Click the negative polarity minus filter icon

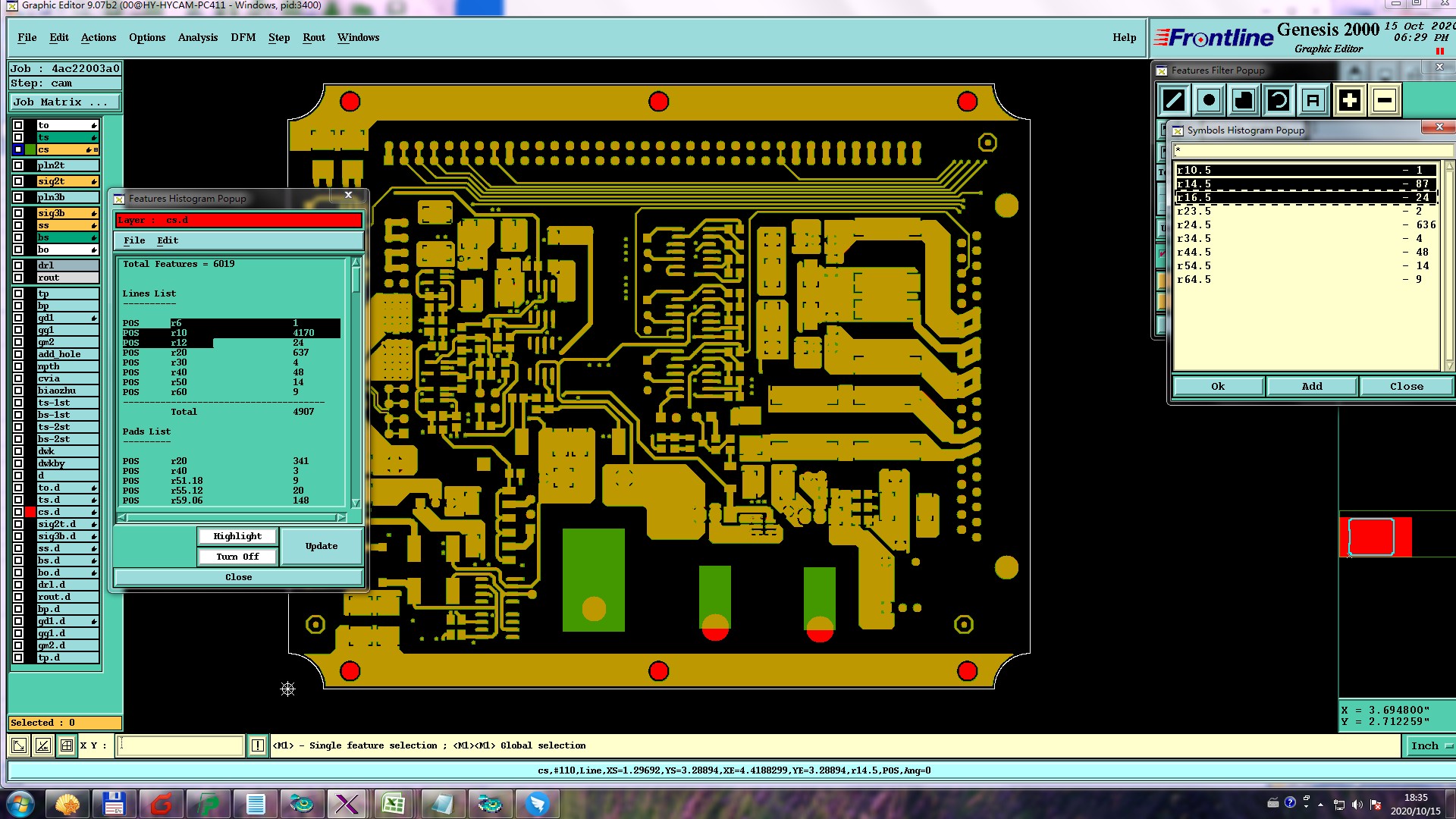point(1385,100)
